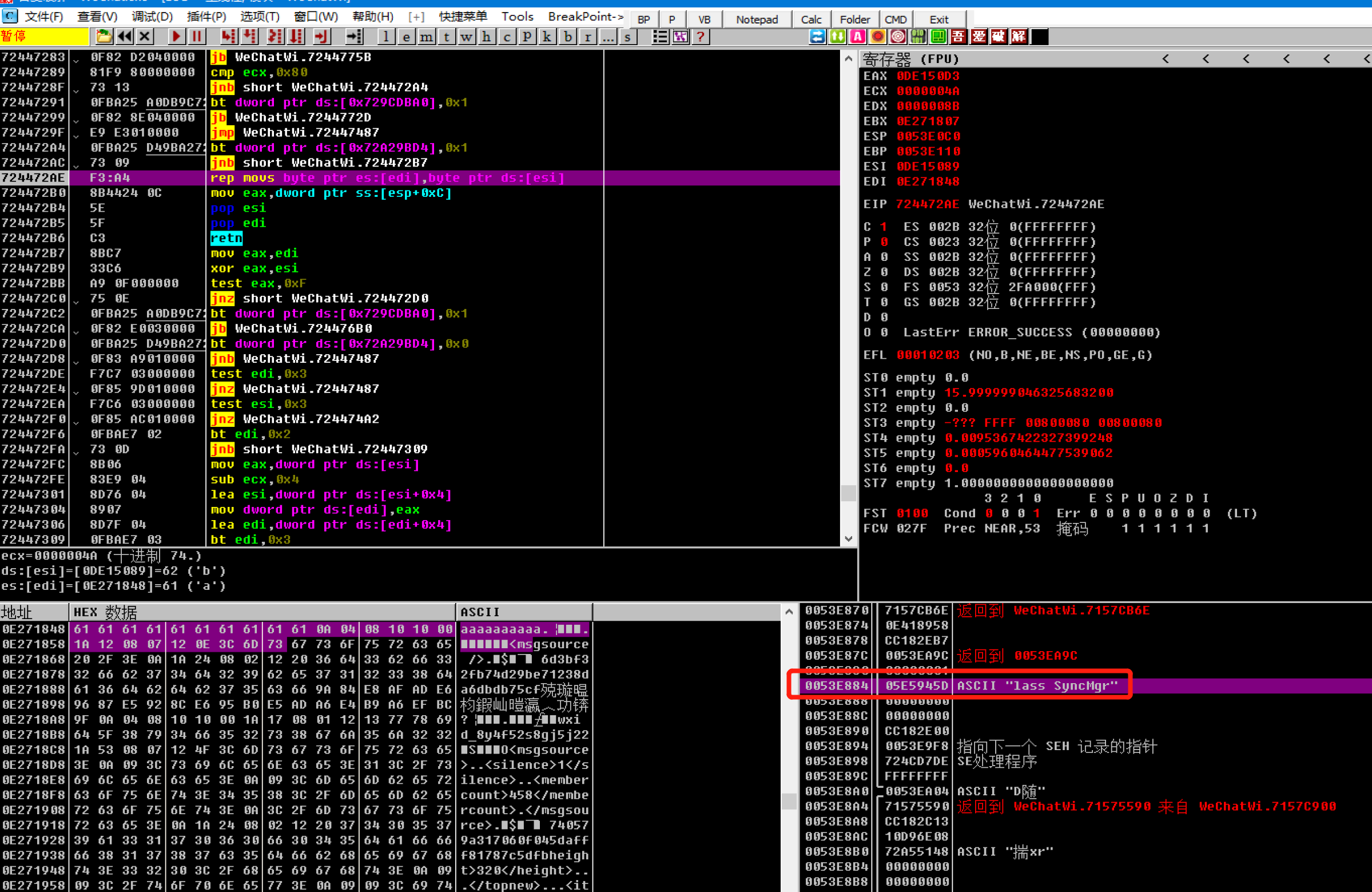Image resolution: width=1372 pixels, height=892 pixels.
Task: Open the References window (r icon)
Action: click(587, 36)
